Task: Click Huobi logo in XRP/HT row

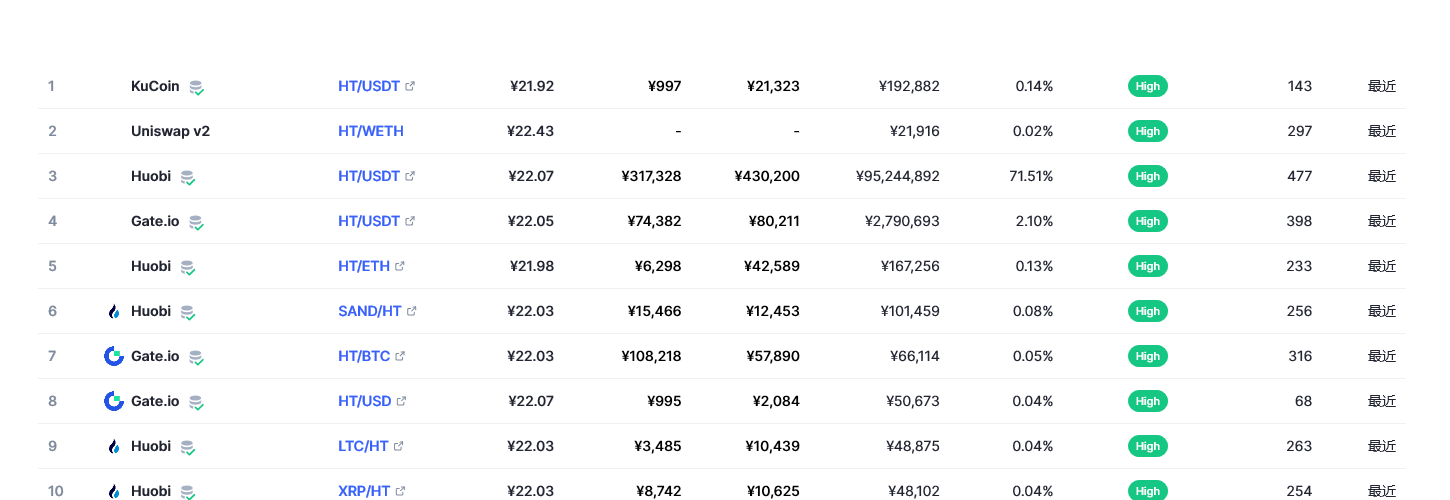Action: (114, 491)
